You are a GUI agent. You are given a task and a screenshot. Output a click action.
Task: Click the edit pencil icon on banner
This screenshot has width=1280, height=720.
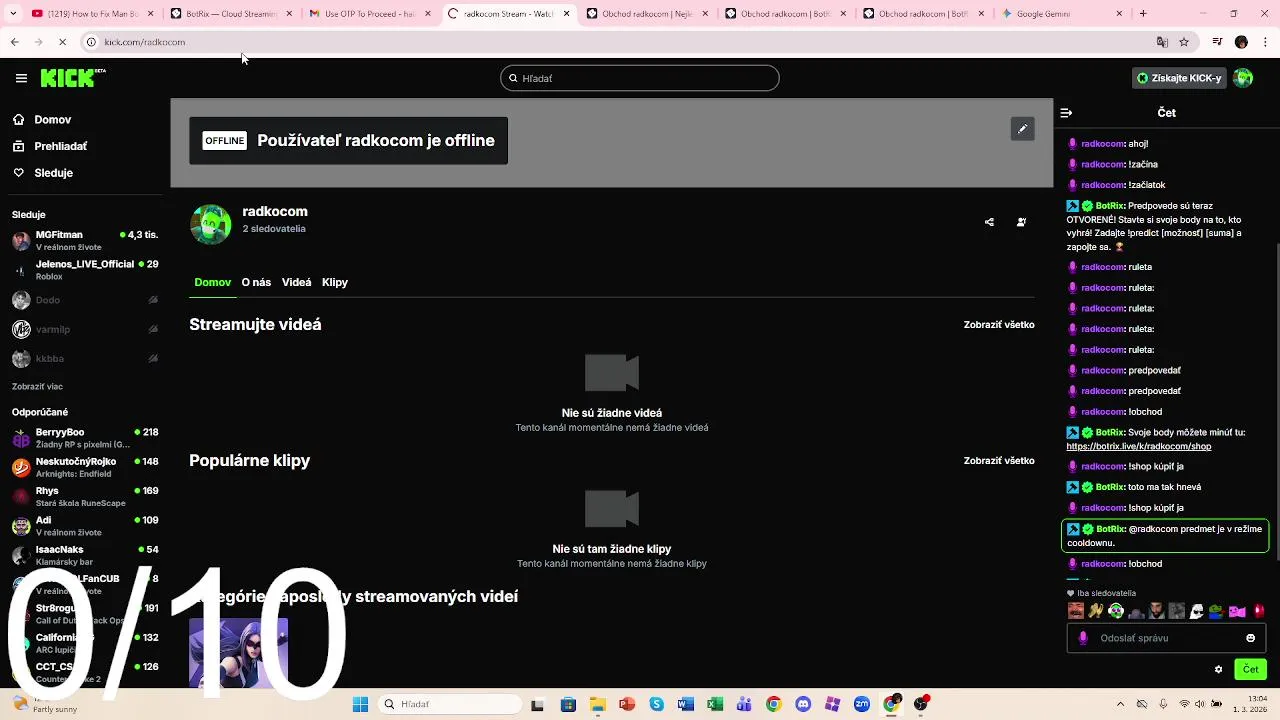click(x=1022, y=129)
